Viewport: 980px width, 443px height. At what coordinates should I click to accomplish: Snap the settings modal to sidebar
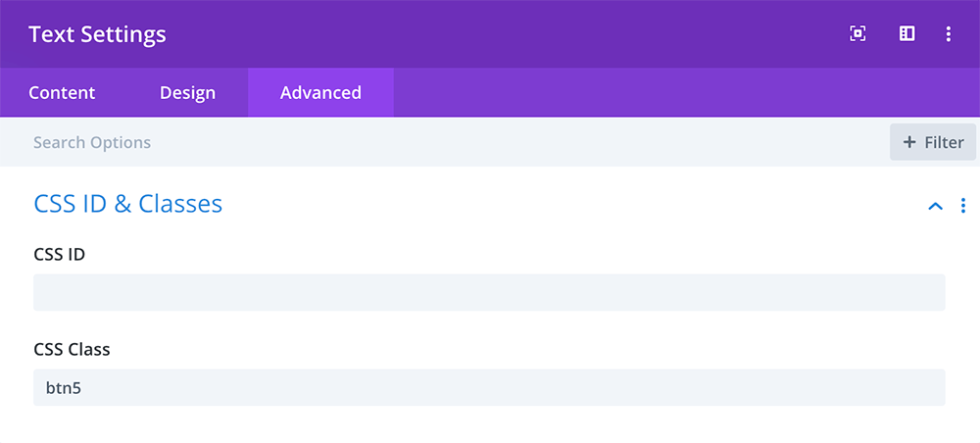click(907, 34)
